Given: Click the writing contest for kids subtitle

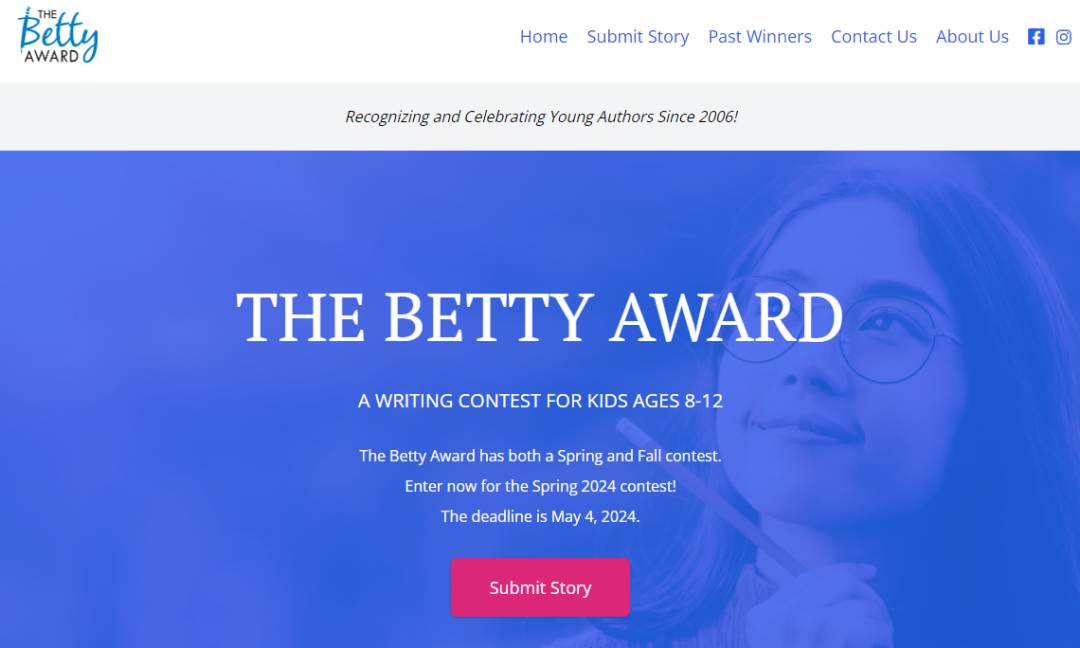Looking at the screenshot, I should (x=540, y=401).
